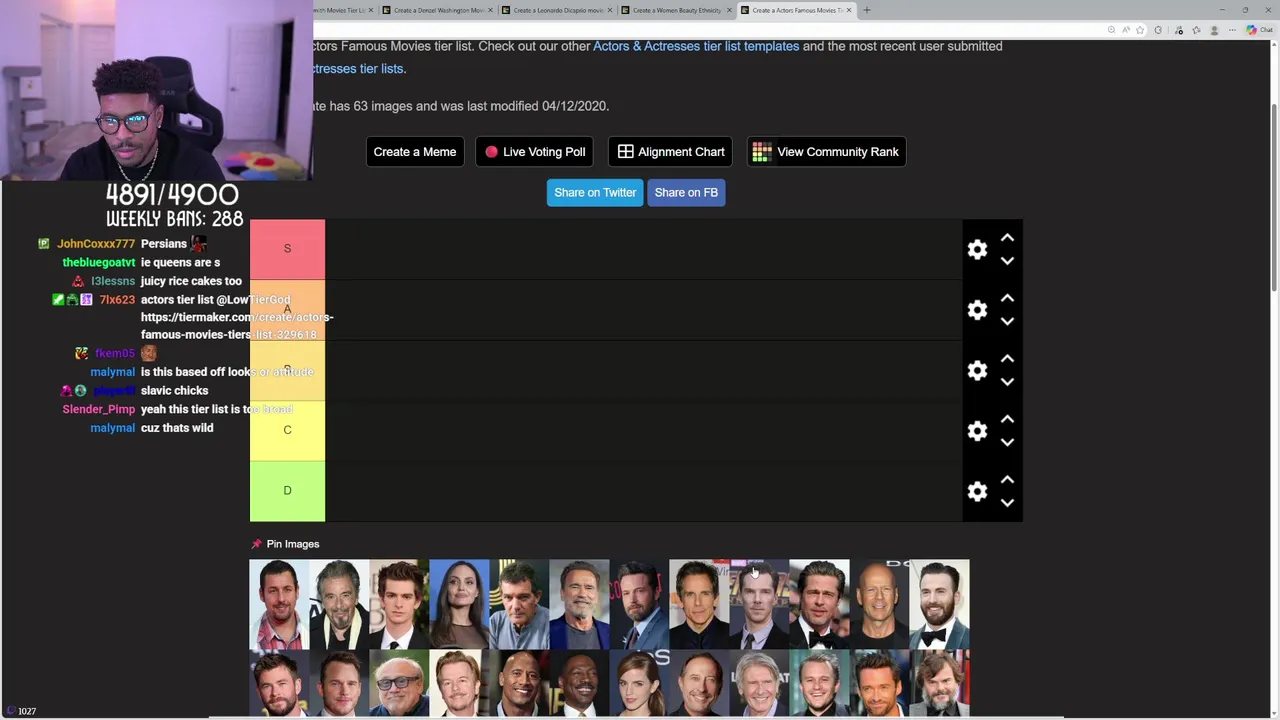Open the browser profile avatar

tap(1214, 30)
